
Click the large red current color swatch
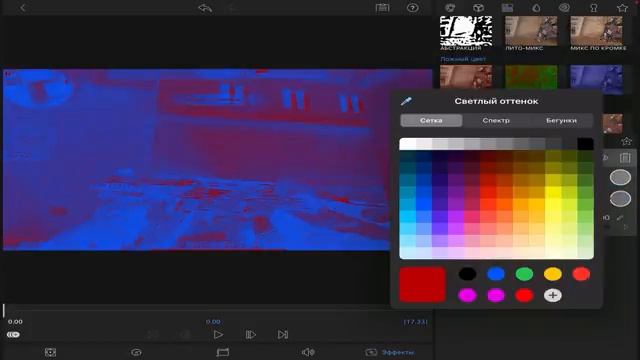(x=422, y=284)
